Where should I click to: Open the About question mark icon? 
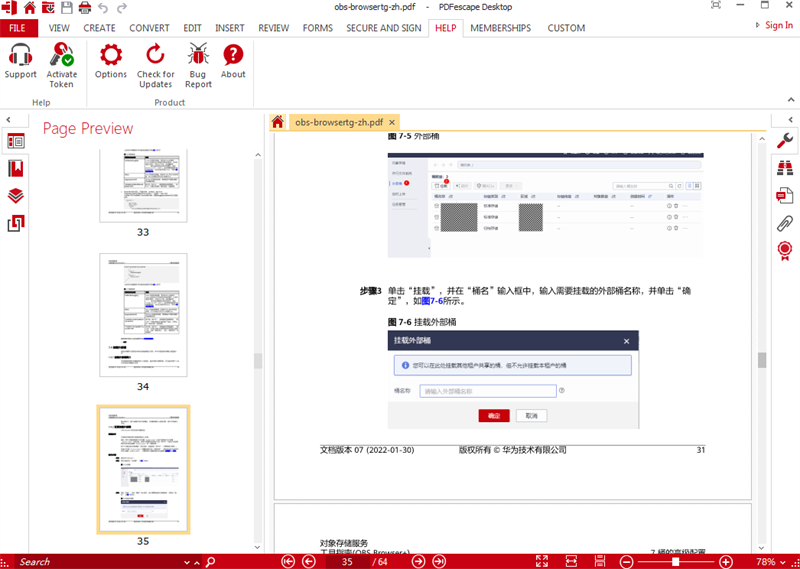(233, 61)
